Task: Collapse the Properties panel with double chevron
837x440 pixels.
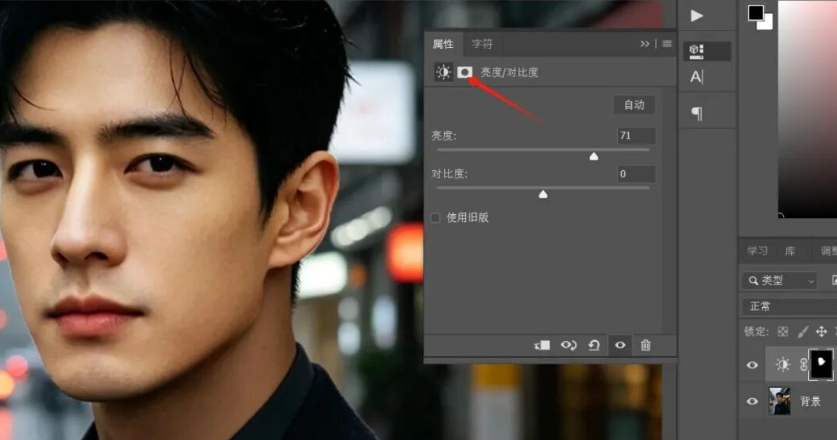Action: 645,44
